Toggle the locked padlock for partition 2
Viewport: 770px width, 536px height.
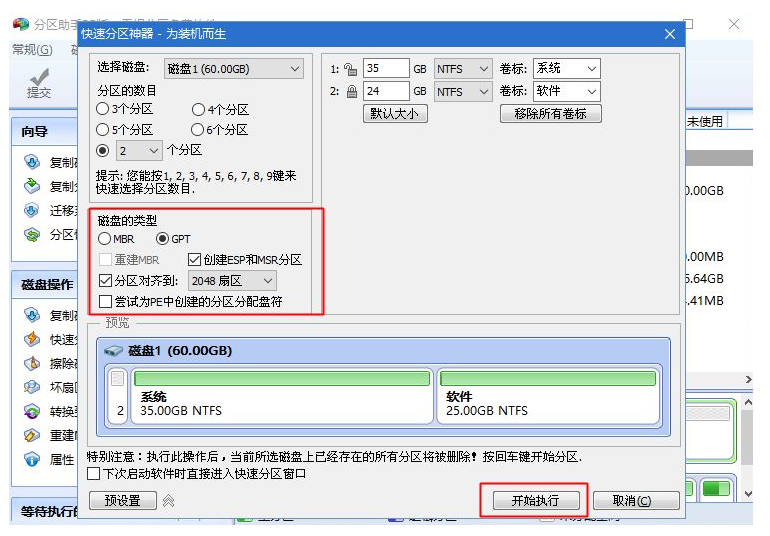point(350,91)
